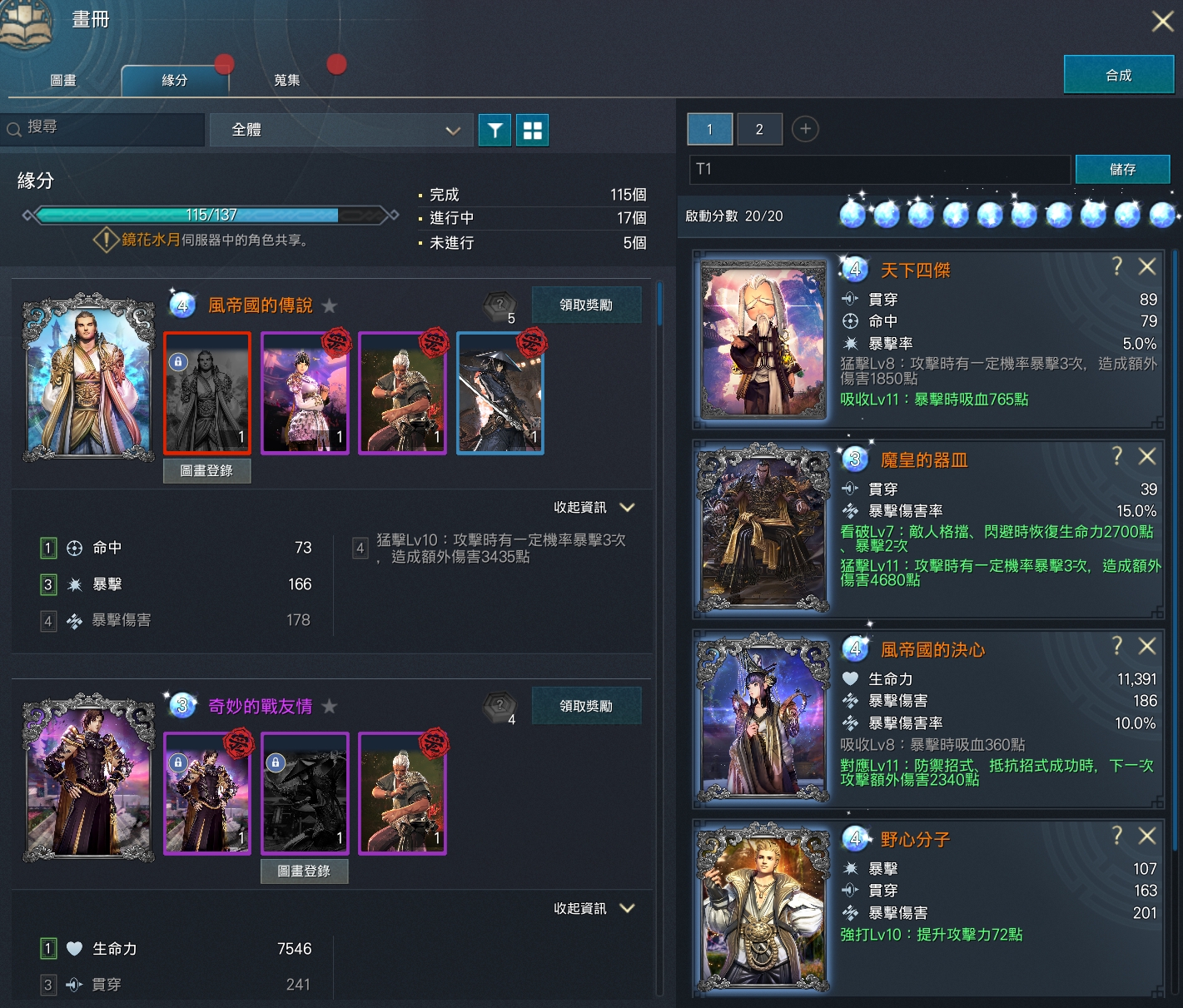This screenshot has width=1183, height=1008.
Task: Add a new preset with plus icon
Action: coord(804,129)
